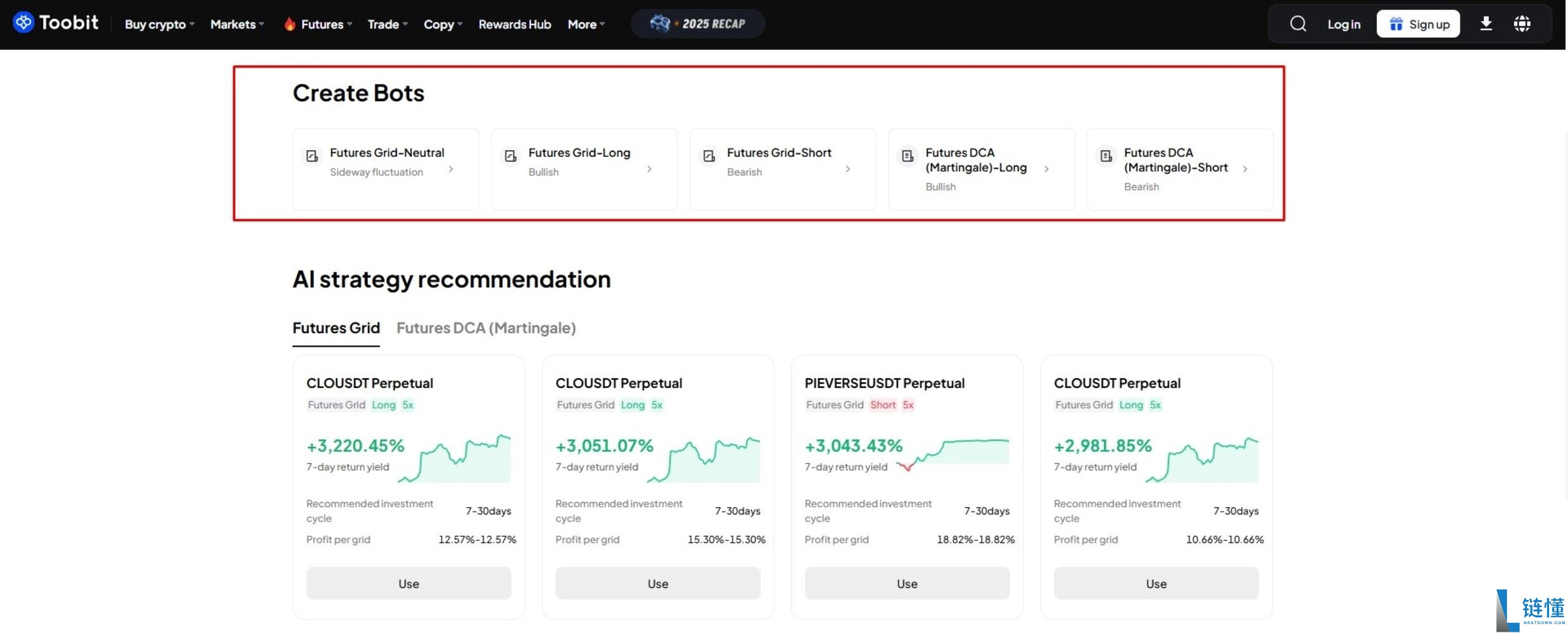This screenshot has width=1568, height=633.
Task: Click the 10.66%-10.66% profit per grid
Action: 1225,539
